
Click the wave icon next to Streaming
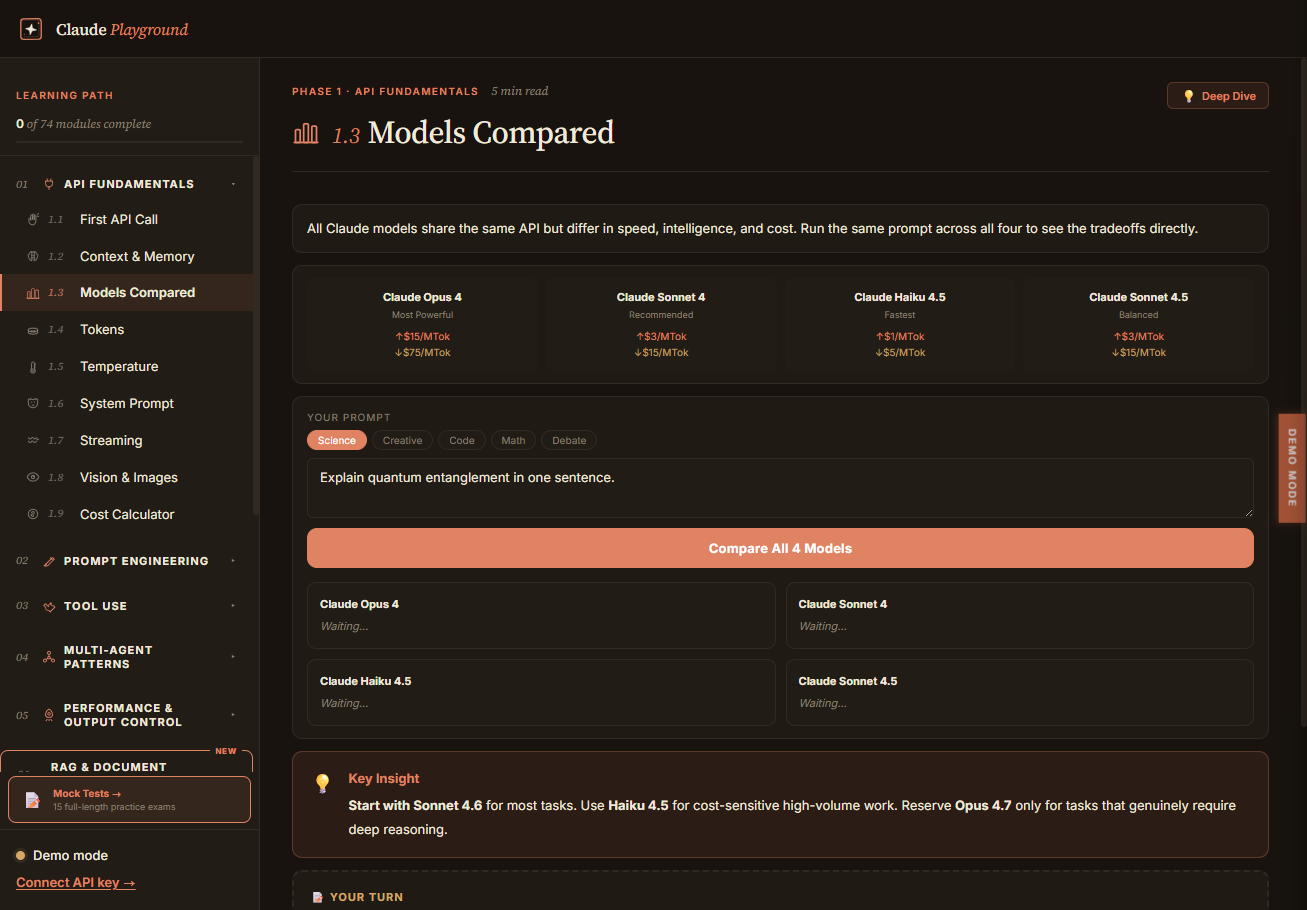(x=33, y=440)
